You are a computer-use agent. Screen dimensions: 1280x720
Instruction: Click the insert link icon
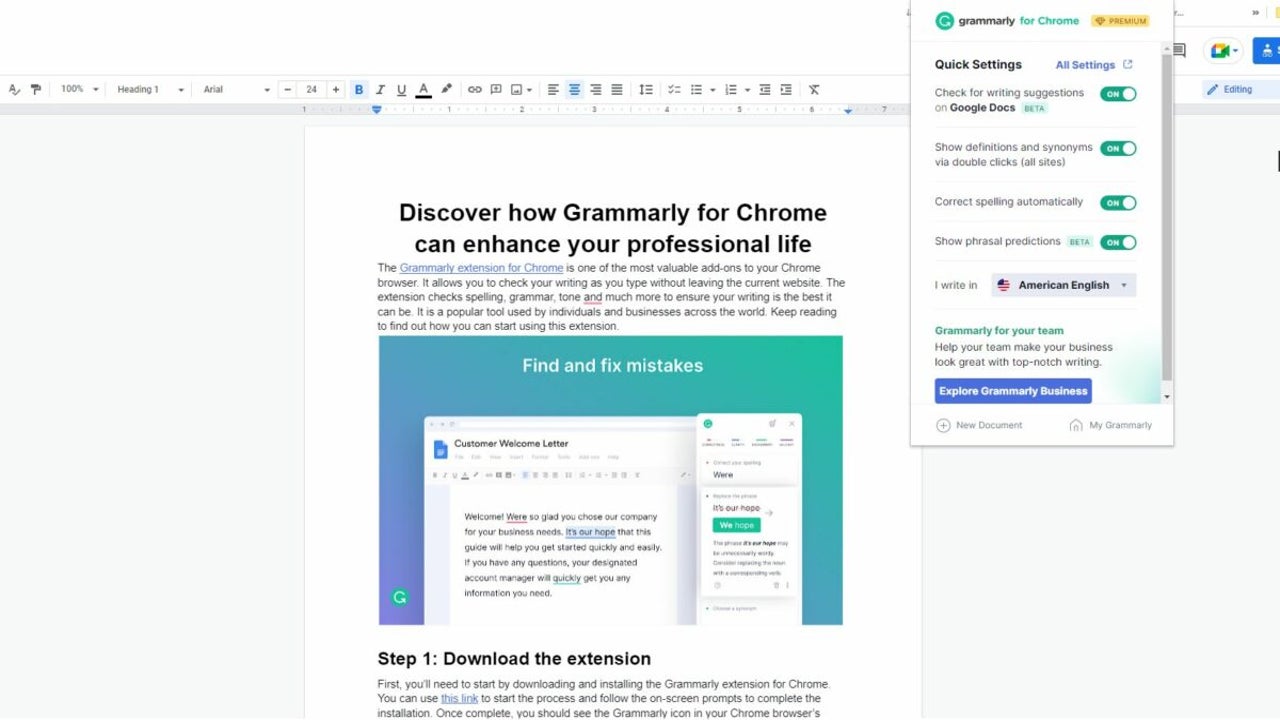coord(475,90)
